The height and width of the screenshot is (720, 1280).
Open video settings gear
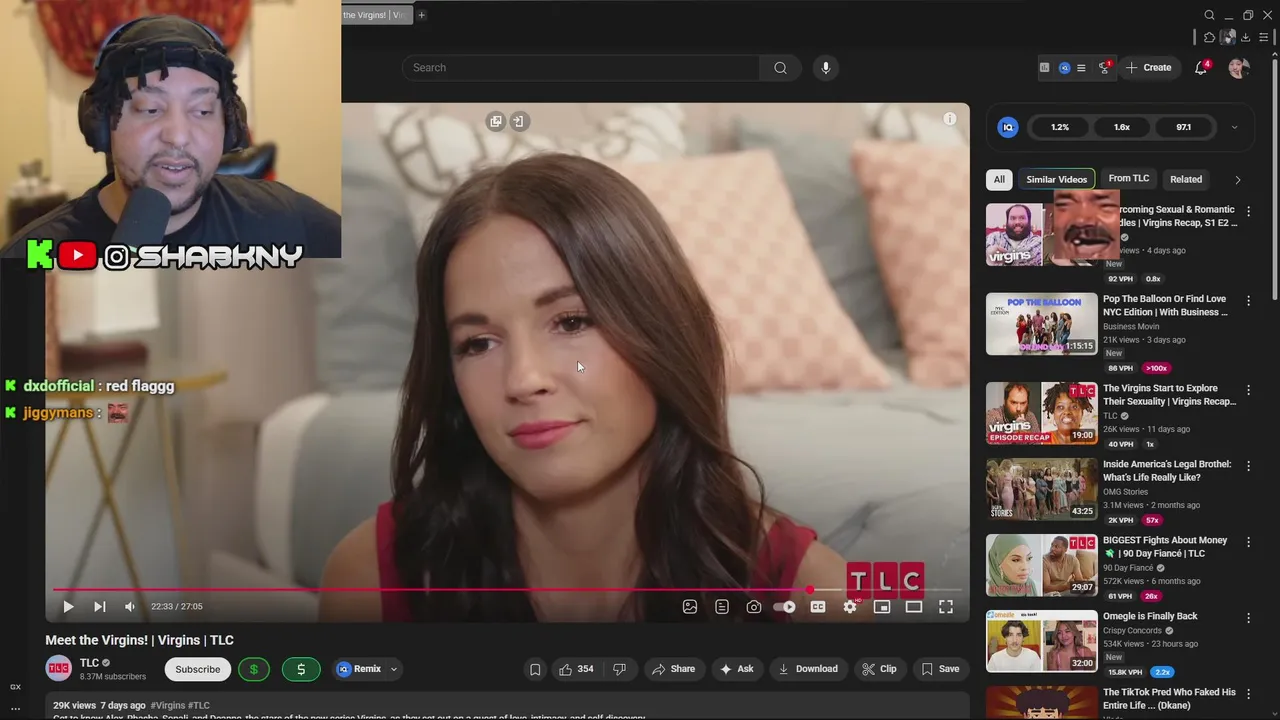click(850, 606)
